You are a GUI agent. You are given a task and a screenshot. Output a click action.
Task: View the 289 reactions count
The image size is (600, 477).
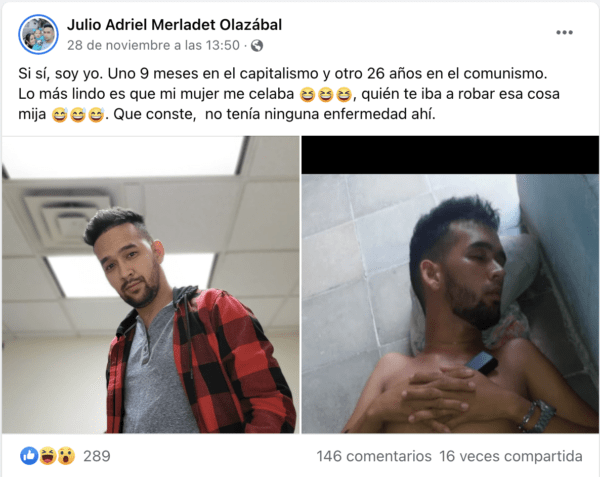(x=97, y=456)
